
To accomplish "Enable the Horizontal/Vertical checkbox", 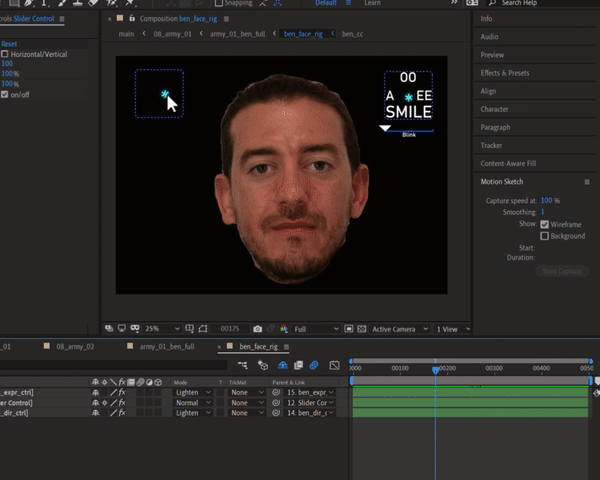I will click(x=5, y=54).
